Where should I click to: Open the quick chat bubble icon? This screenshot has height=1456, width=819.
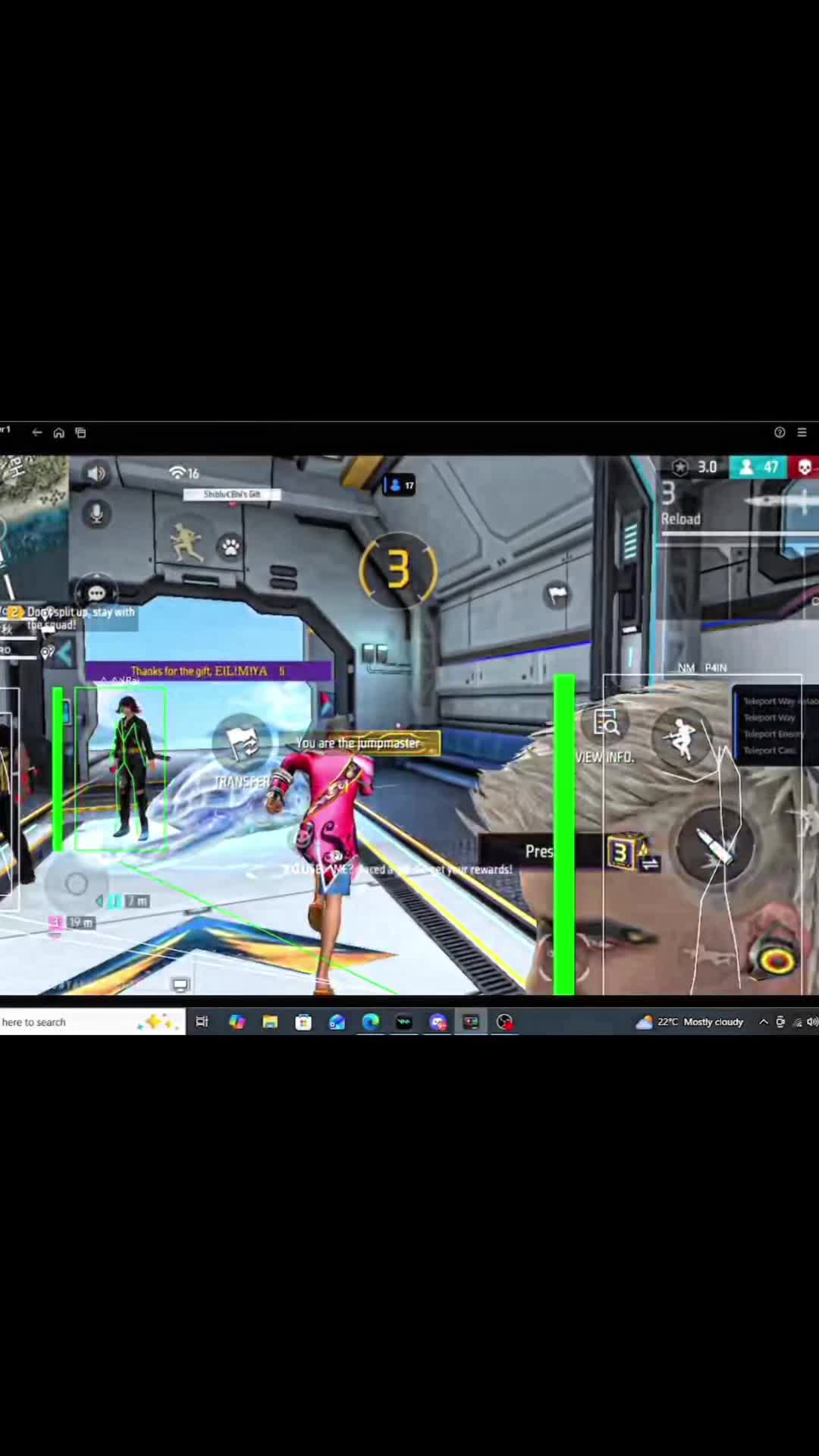(x=96, y=593)
